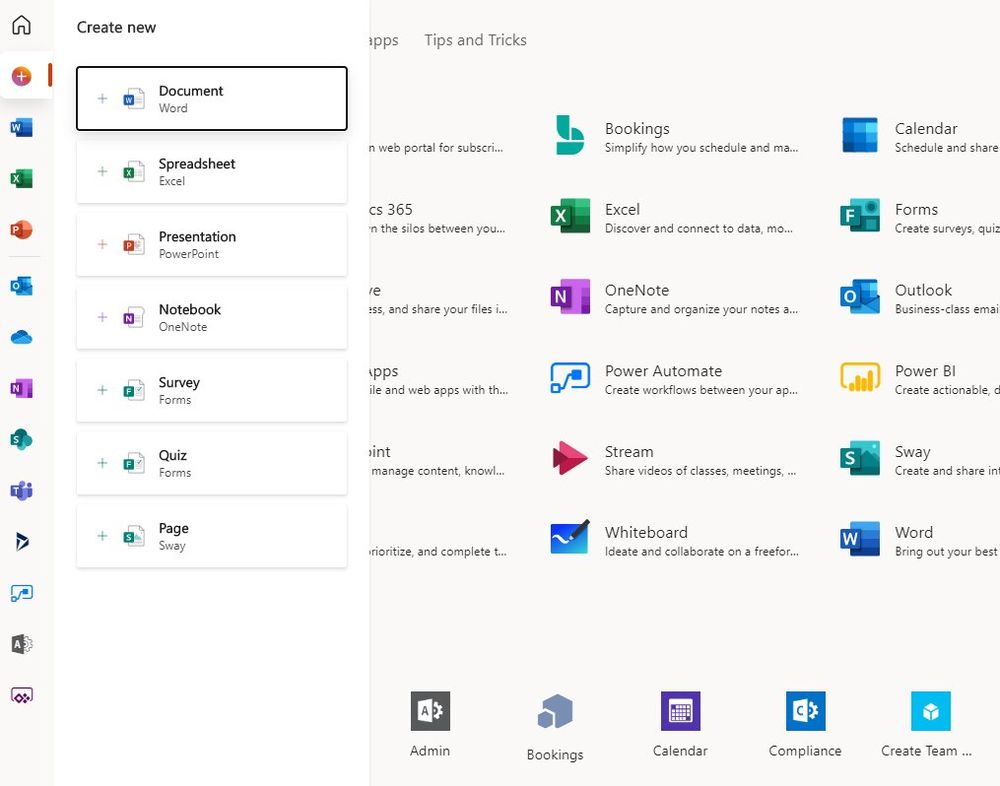
Task: Open Dynamics 365 from the sidebar
Action: click(21, 542)
